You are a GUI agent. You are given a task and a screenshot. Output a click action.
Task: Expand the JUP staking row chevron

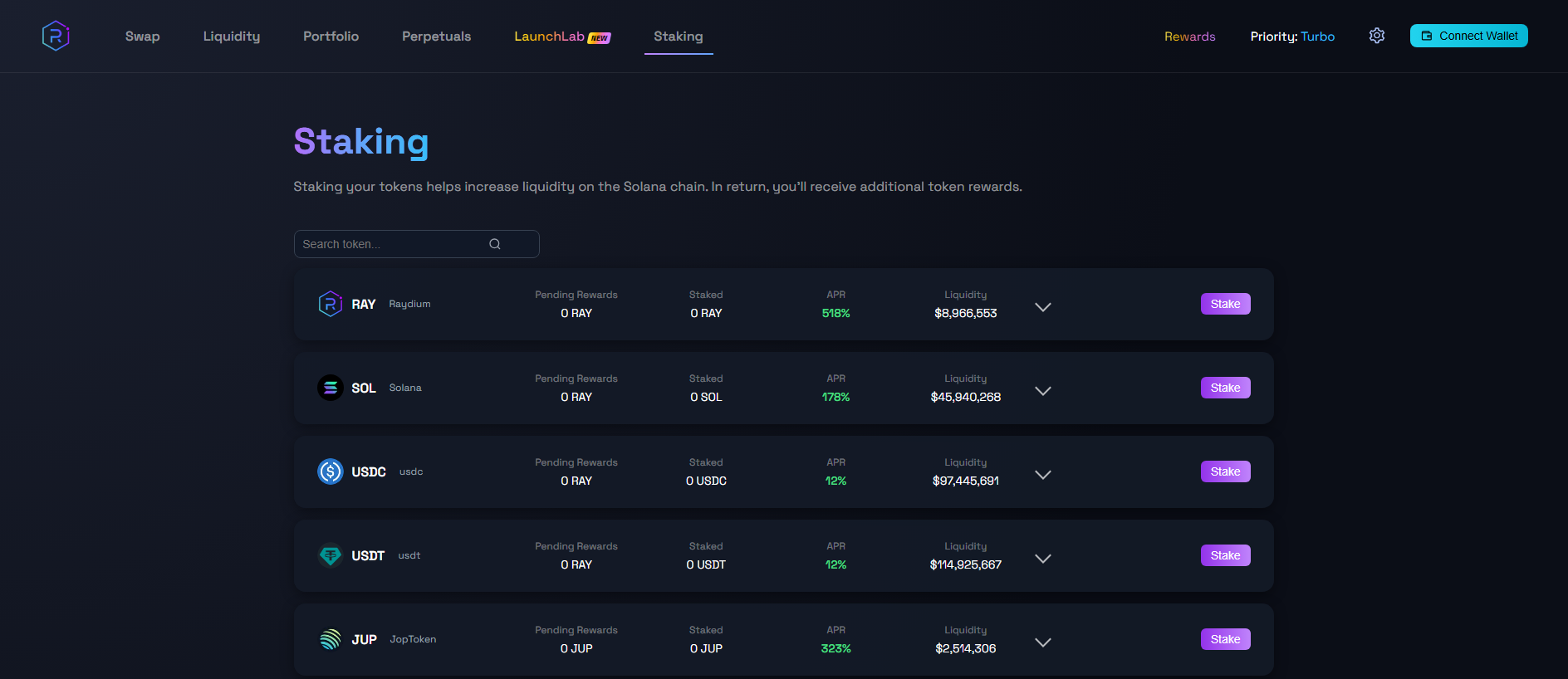pyautogui.click(x=1043, y=642)
